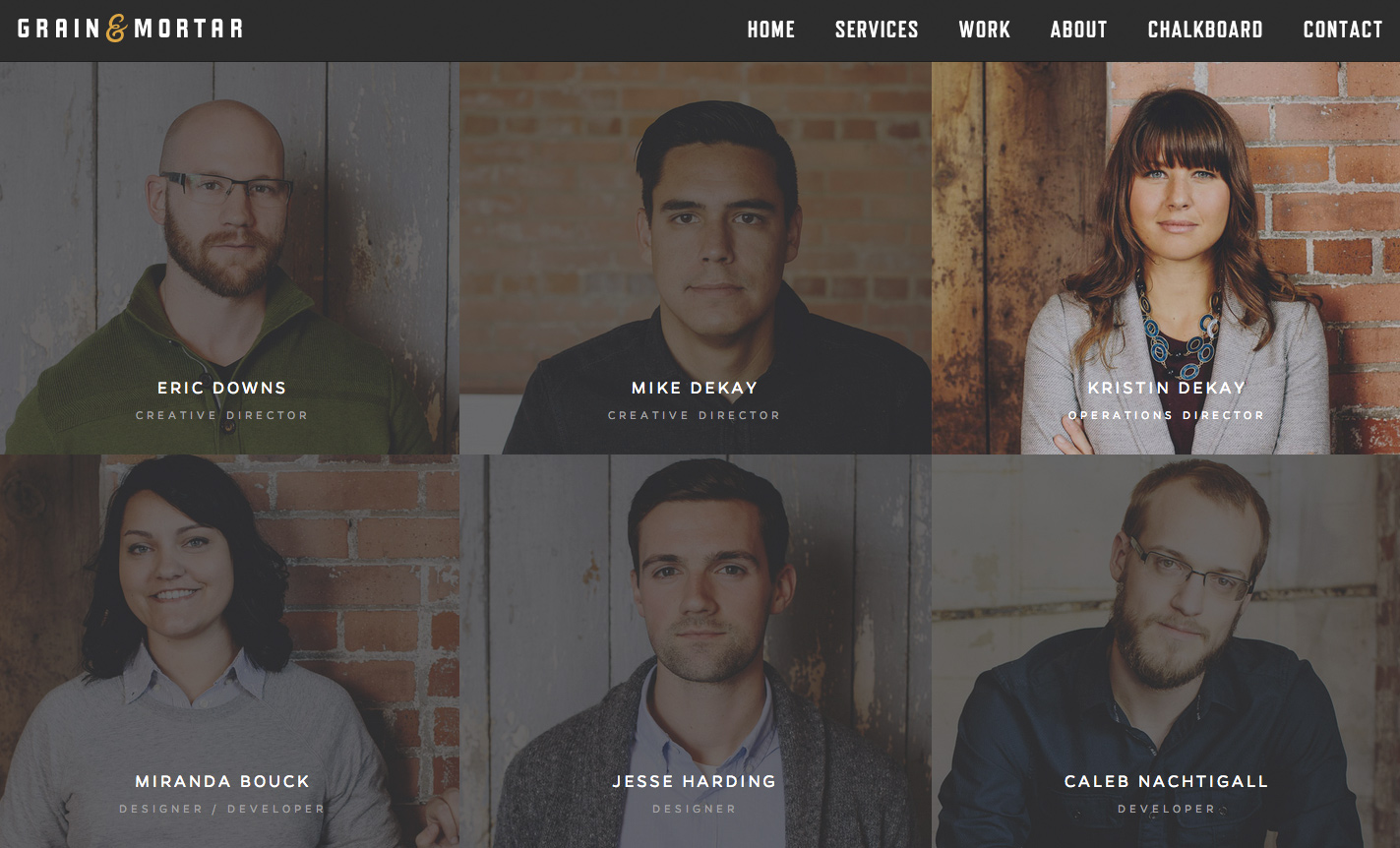Open the Chalkboard section
This screenshot has height=848, width=1400.
1205,30
